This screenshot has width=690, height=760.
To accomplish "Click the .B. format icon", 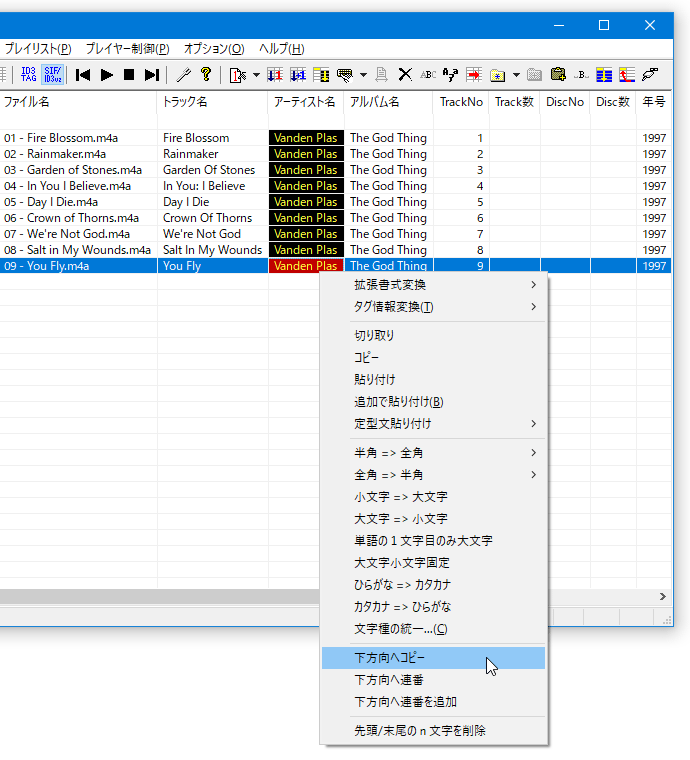I will point(581,75).
